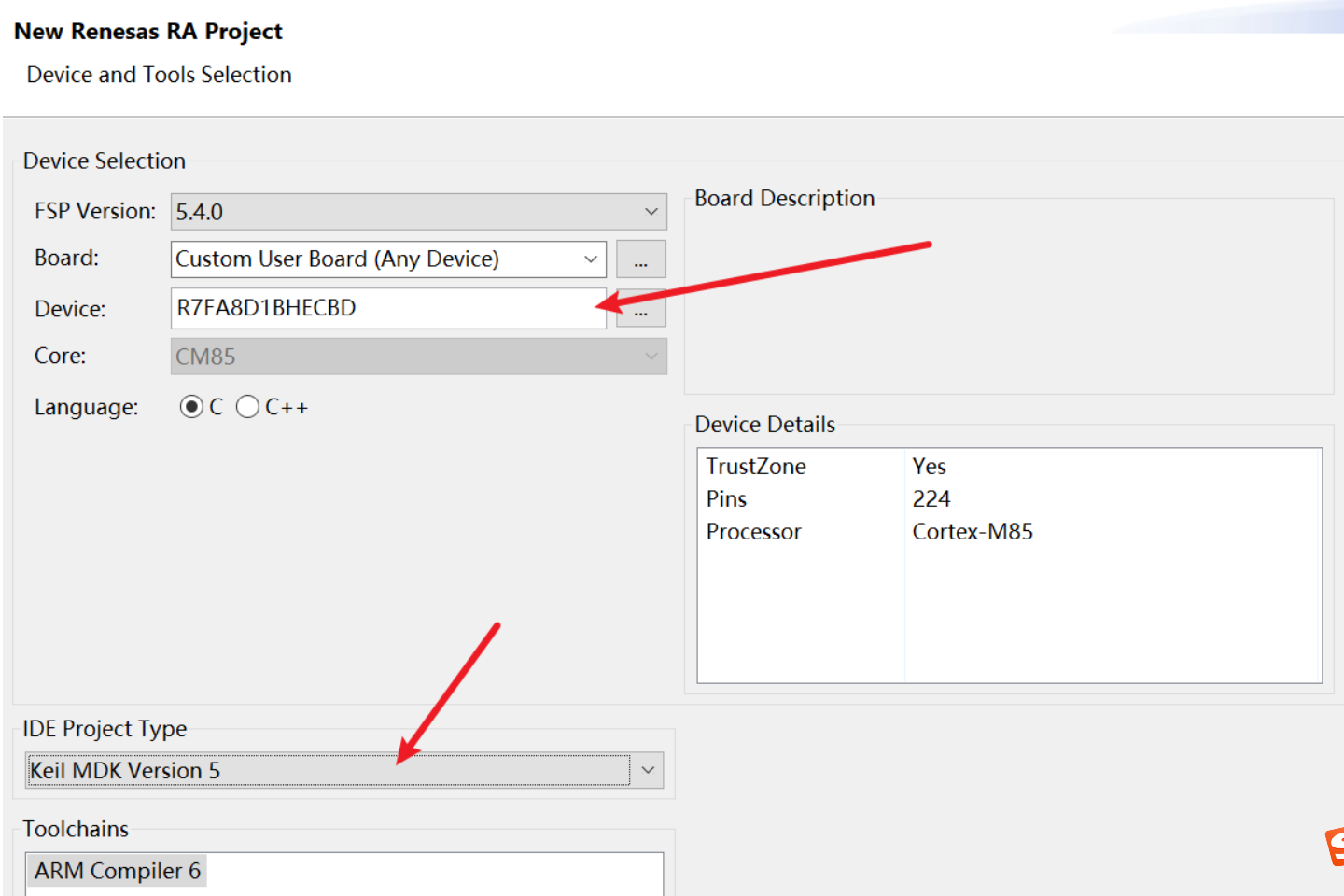Open the disabled Core dropdown showing CM85

tap(418, 357)
